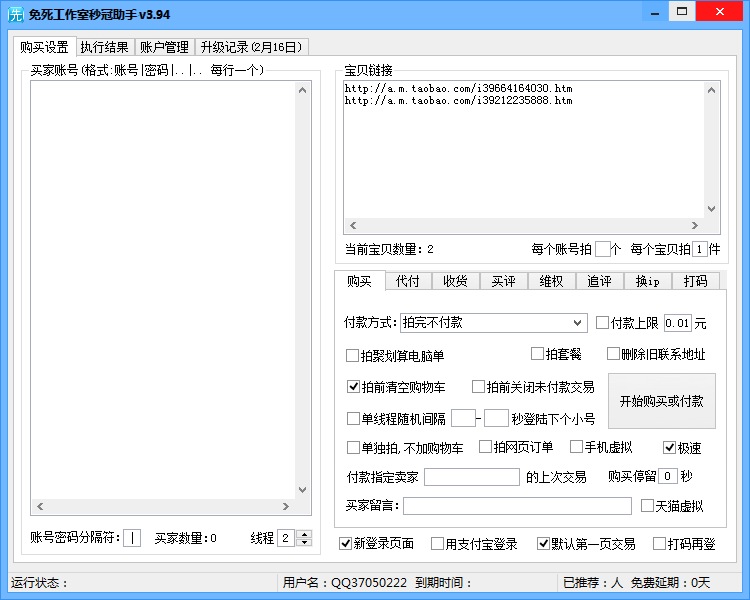Viewport: 750px width, 600px height.
Task: Toggle the 极速 checkbox
Action: (x=670, y=448)
